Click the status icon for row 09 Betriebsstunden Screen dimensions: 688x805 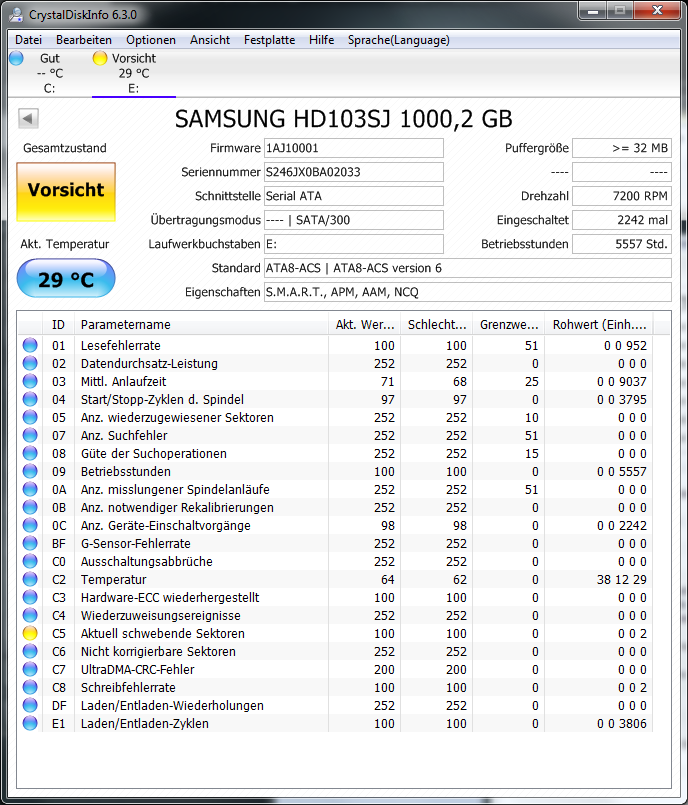(30, 471)
